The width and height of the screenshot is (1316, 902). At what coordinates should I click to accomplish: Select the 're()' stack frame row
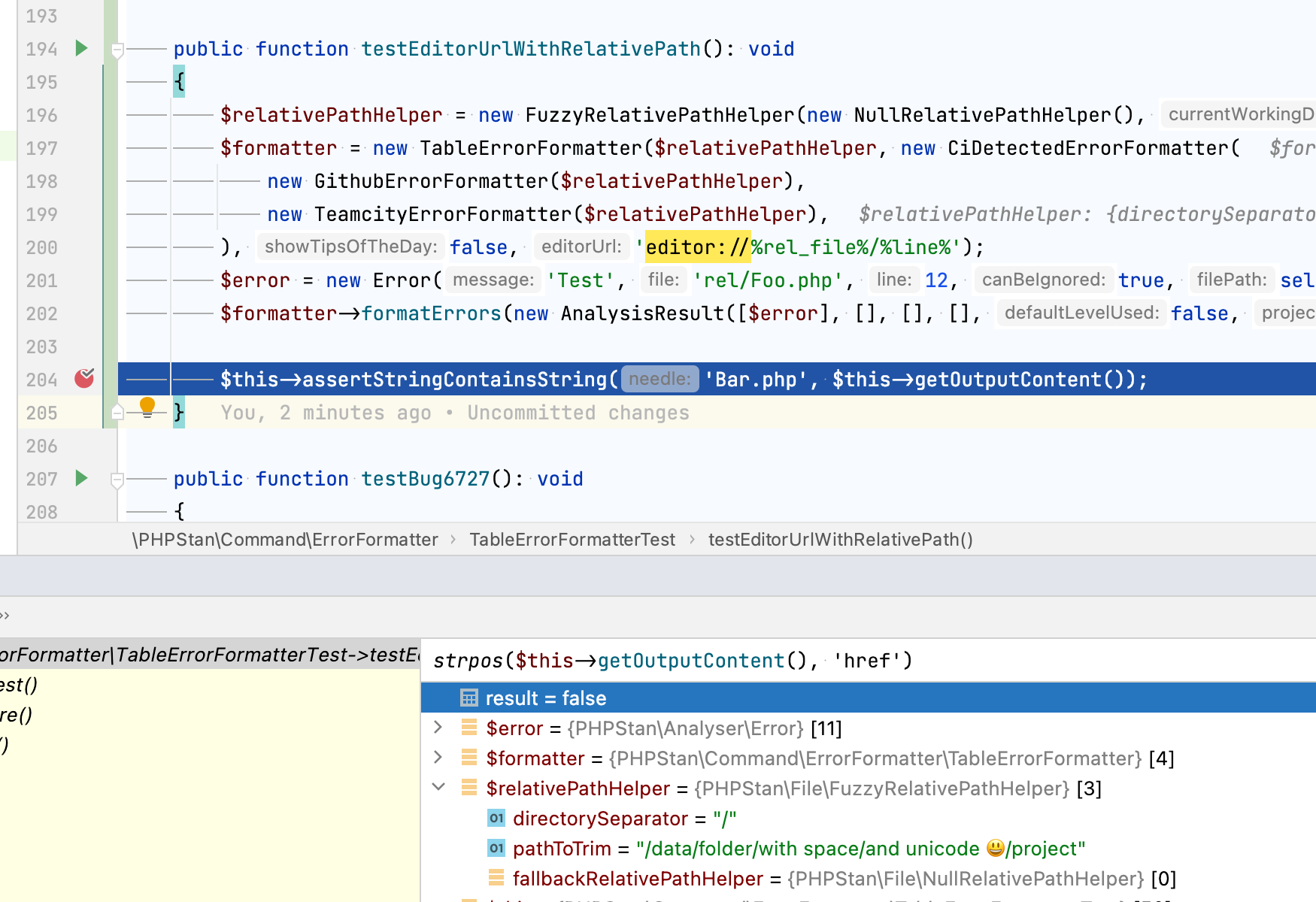(x=210, y=715)
